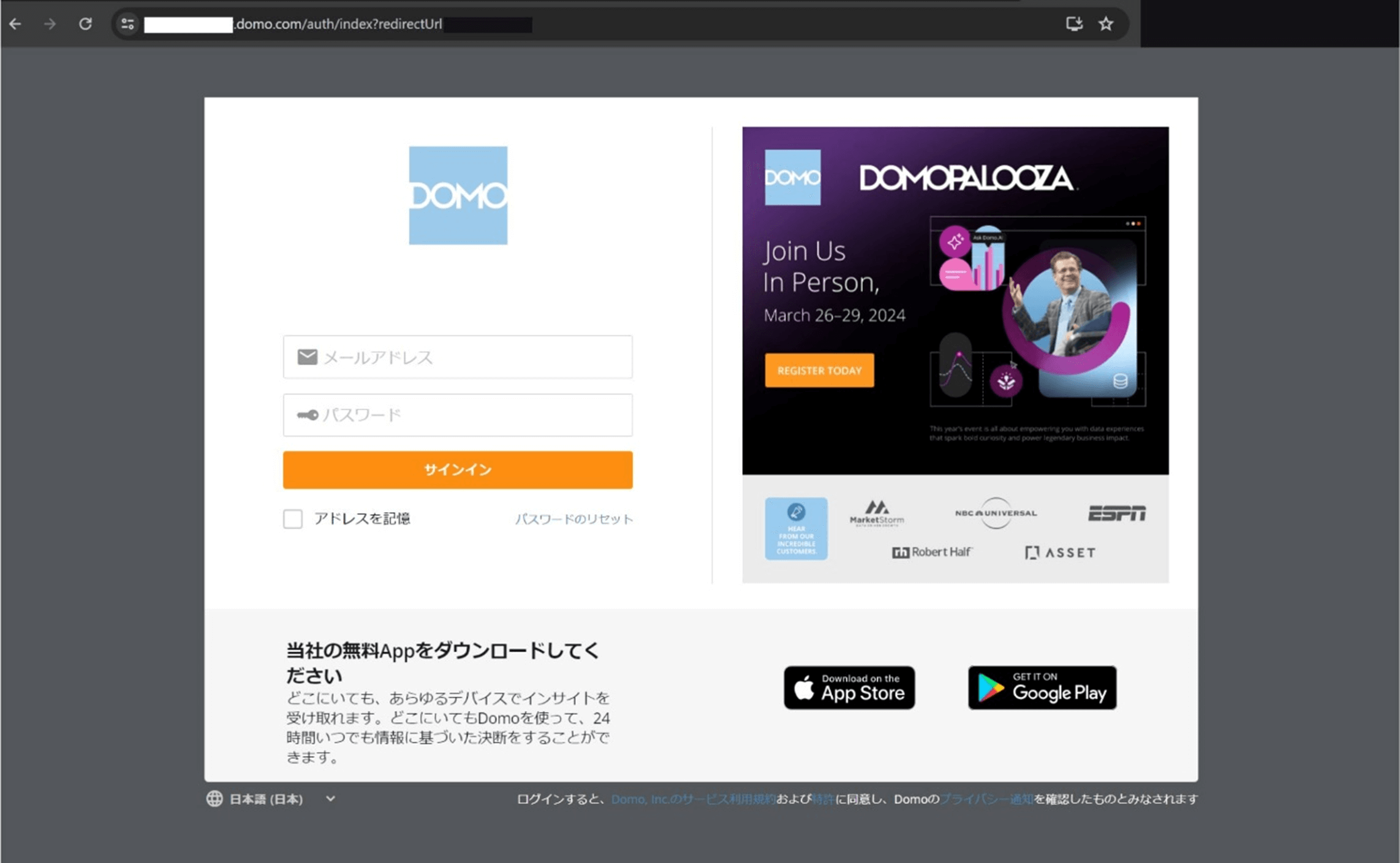Click the large DOMO logo above login form
This screenshot has width=1400, height=863.
click(x=458, y=195)
